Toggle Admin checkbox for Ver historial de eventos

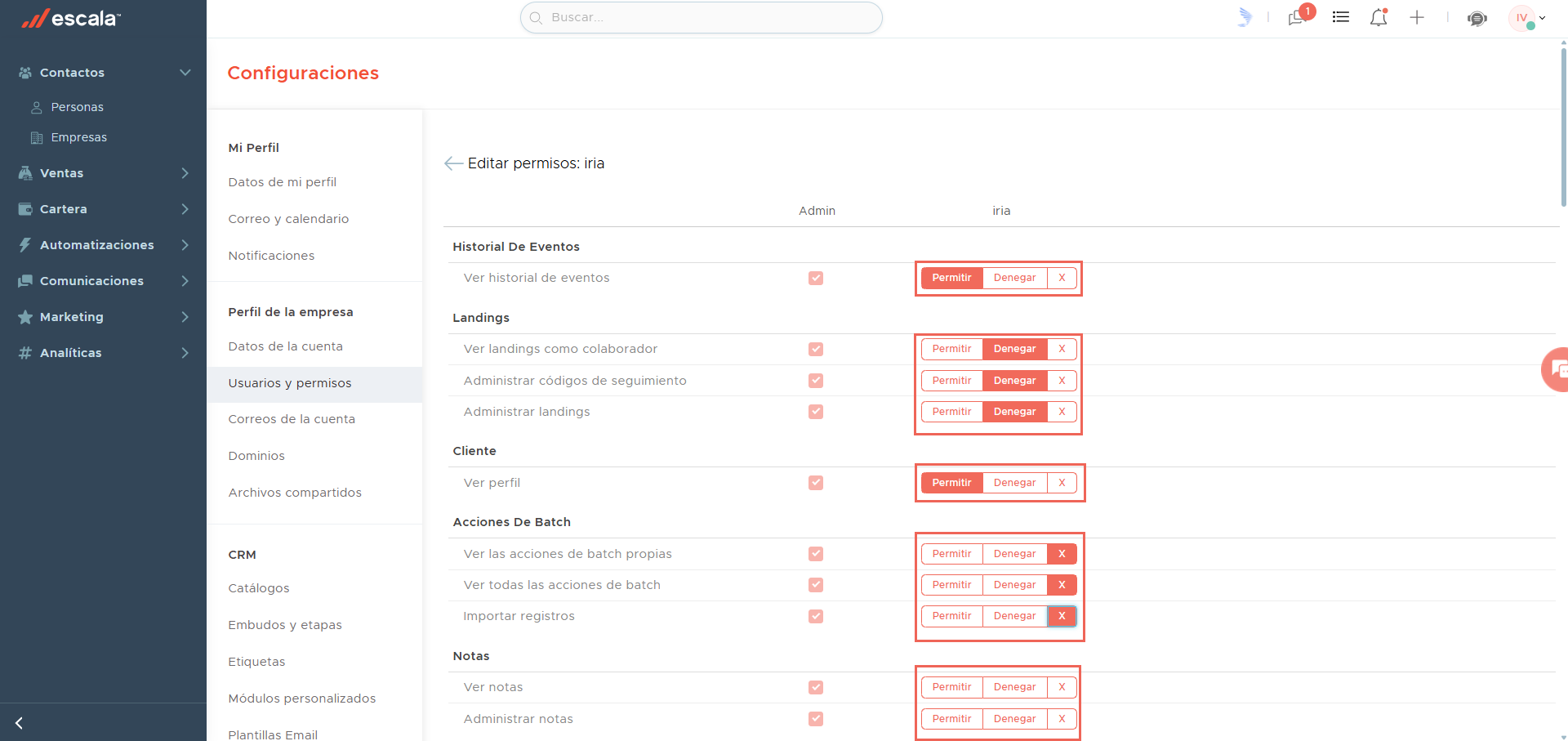[816, 279]
